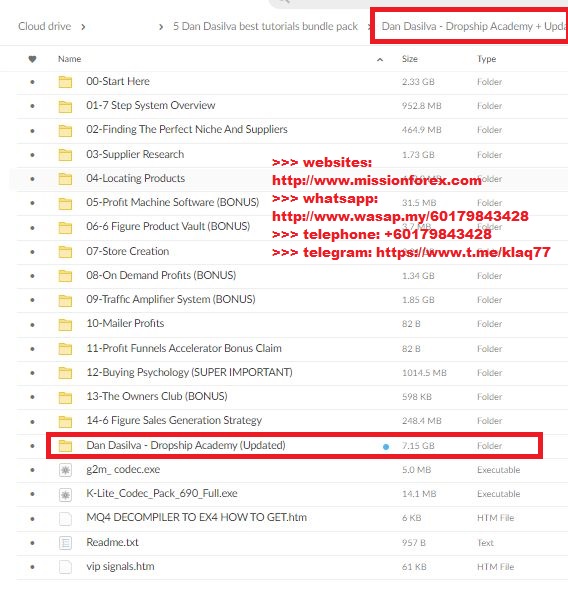Select the vip signals.htm file name
568x592 pixels.
click(120, 567)
